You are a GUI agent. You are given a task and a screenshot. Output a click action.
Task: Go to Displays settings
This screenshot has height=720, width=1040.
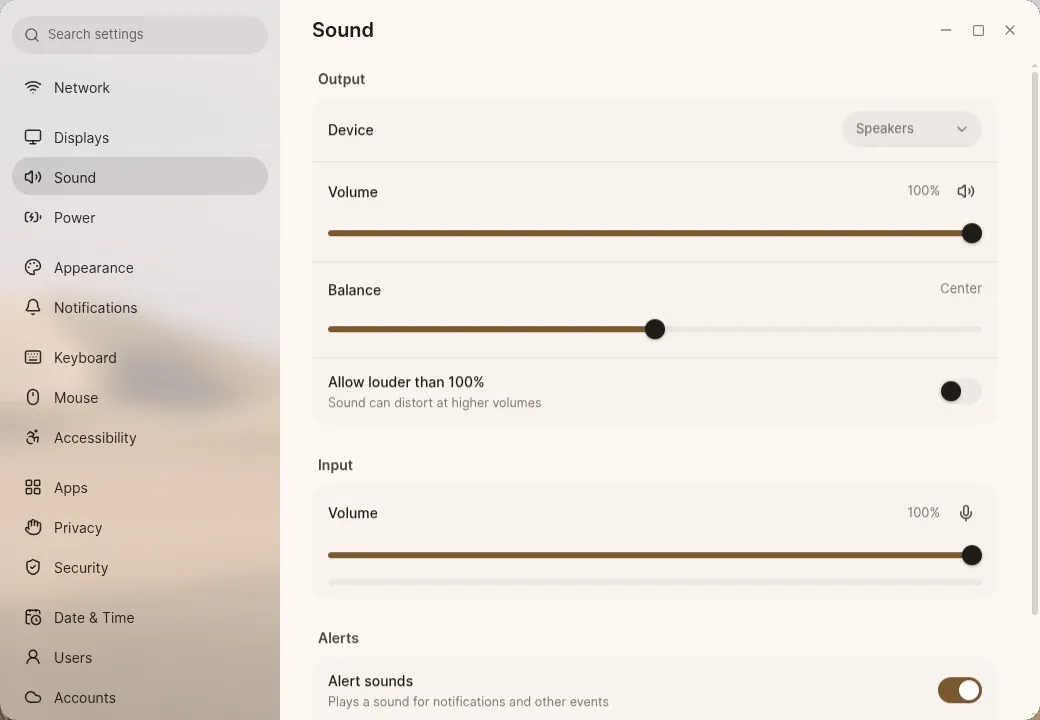pyautogui.click(x=140, y=137)
